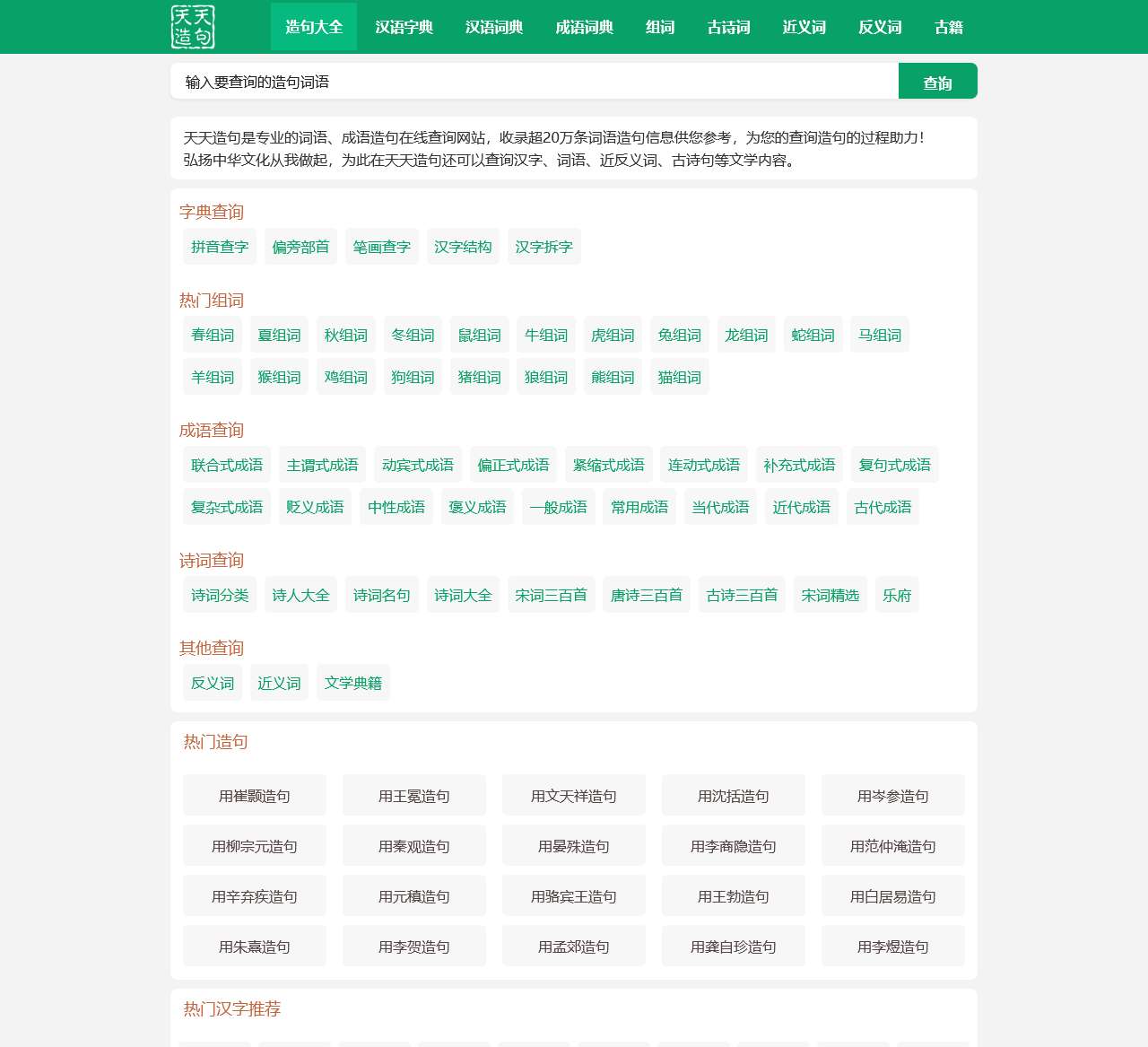Switch to the 成语词典 tab
This screenshot has width=1148, height=1047.
(584, 27)
